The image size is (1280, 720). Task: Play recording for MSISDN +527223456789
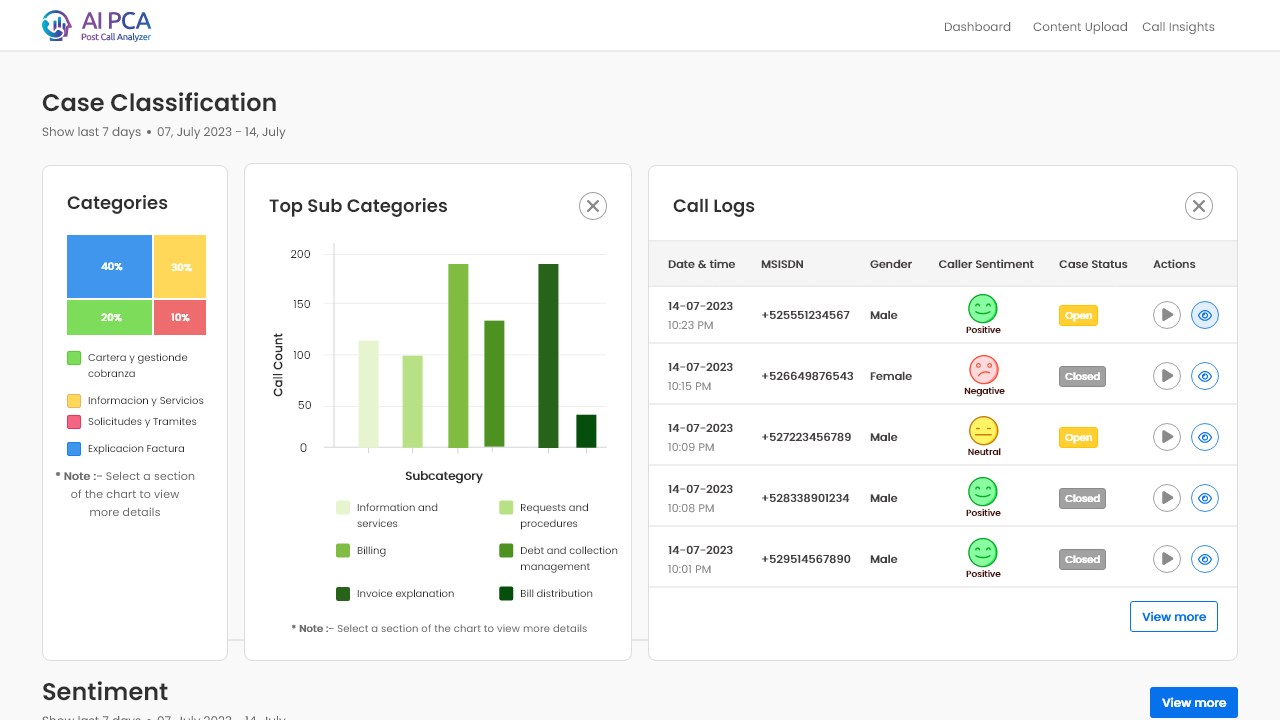coord(1167,437)
